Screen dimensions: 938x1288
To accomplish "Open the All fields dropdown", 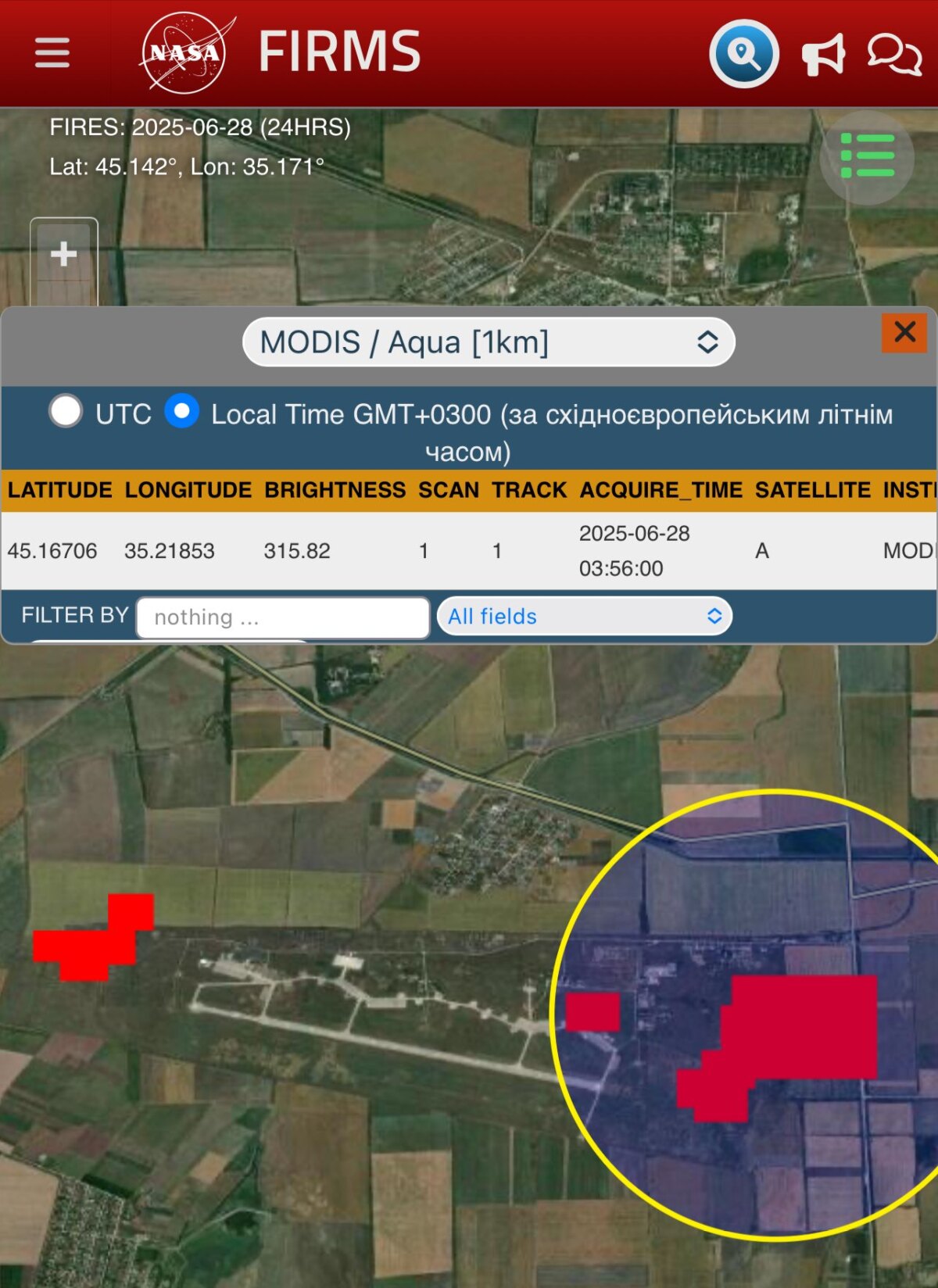I will tap(585, 616).
